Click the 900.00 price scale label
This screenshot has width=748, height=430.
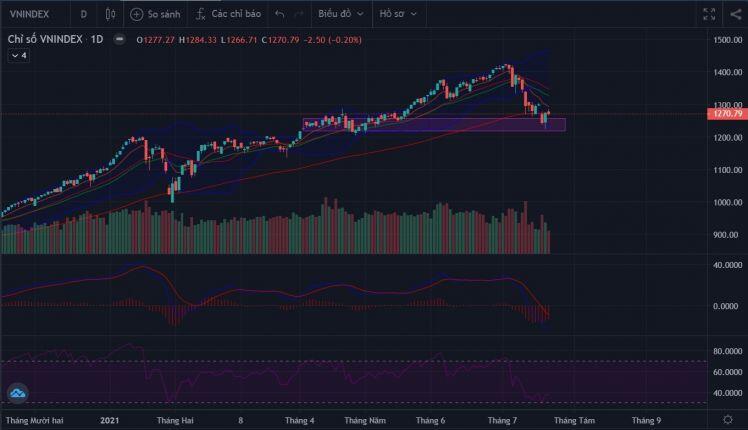pyautogui.click(x=728, y=235)
